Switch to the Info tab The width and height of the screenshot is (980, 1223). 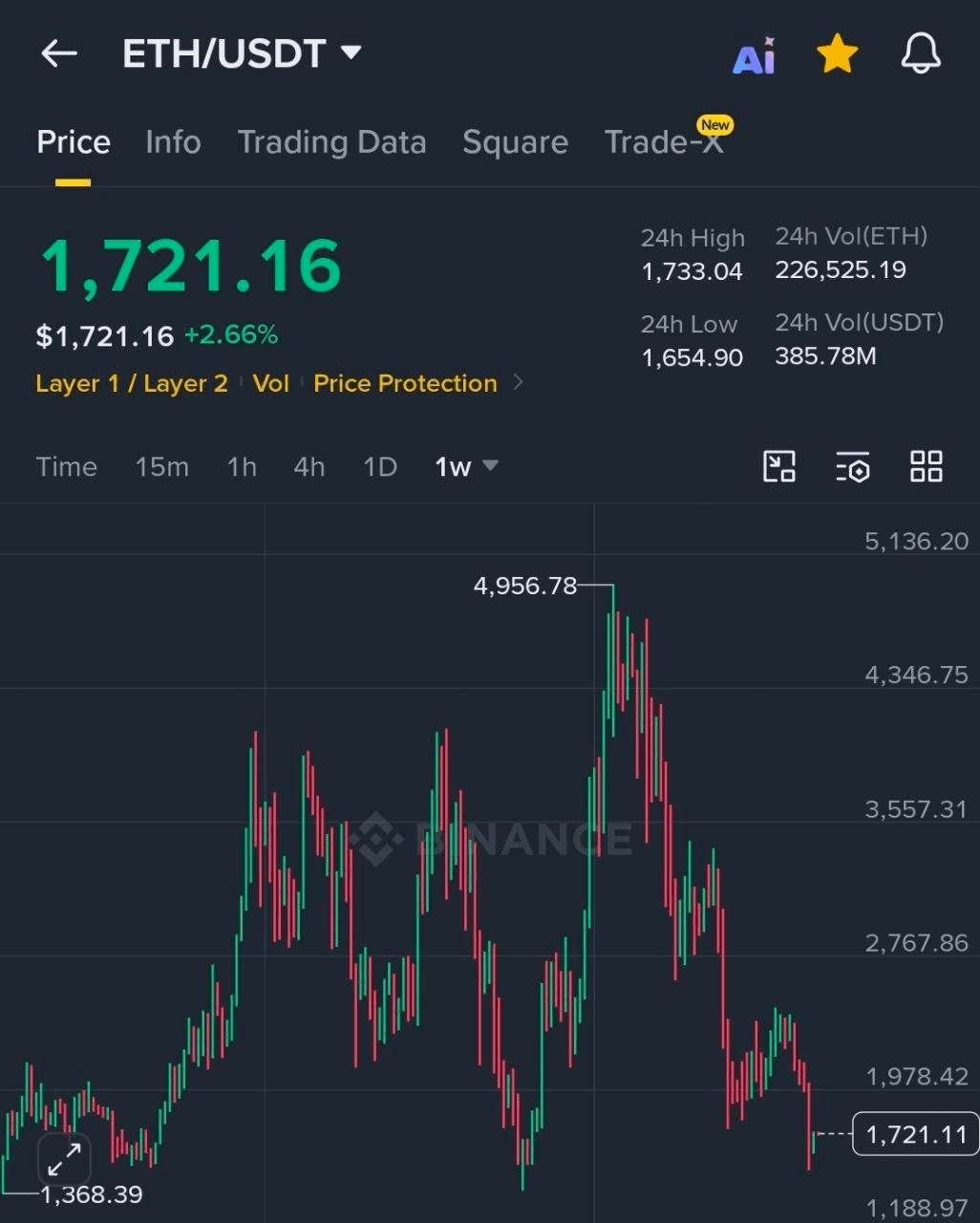(x=173, y=142)
